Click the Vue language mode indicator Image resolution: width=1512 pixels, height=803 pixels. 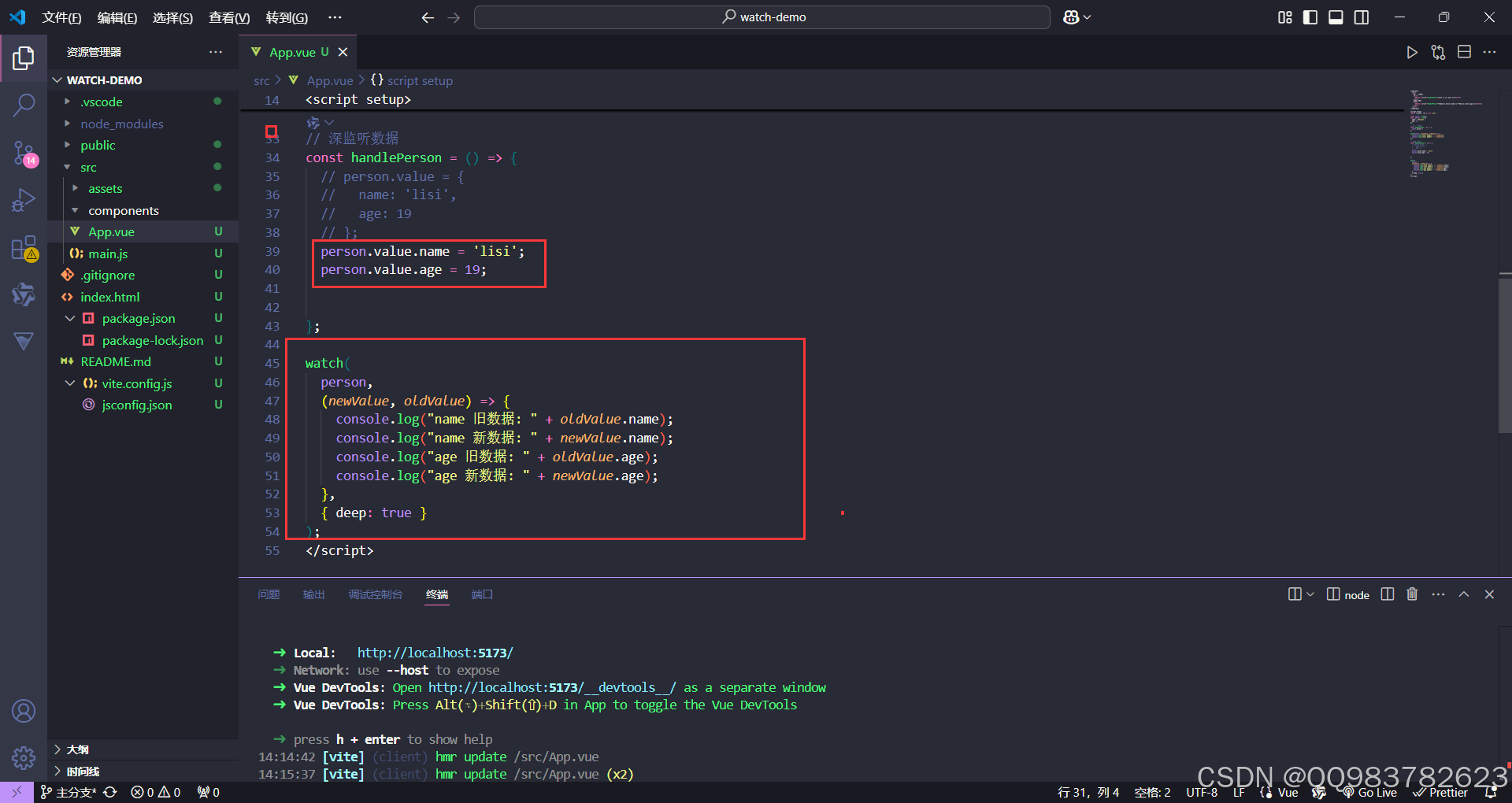pyautogui.click(x=1288, y=793)
